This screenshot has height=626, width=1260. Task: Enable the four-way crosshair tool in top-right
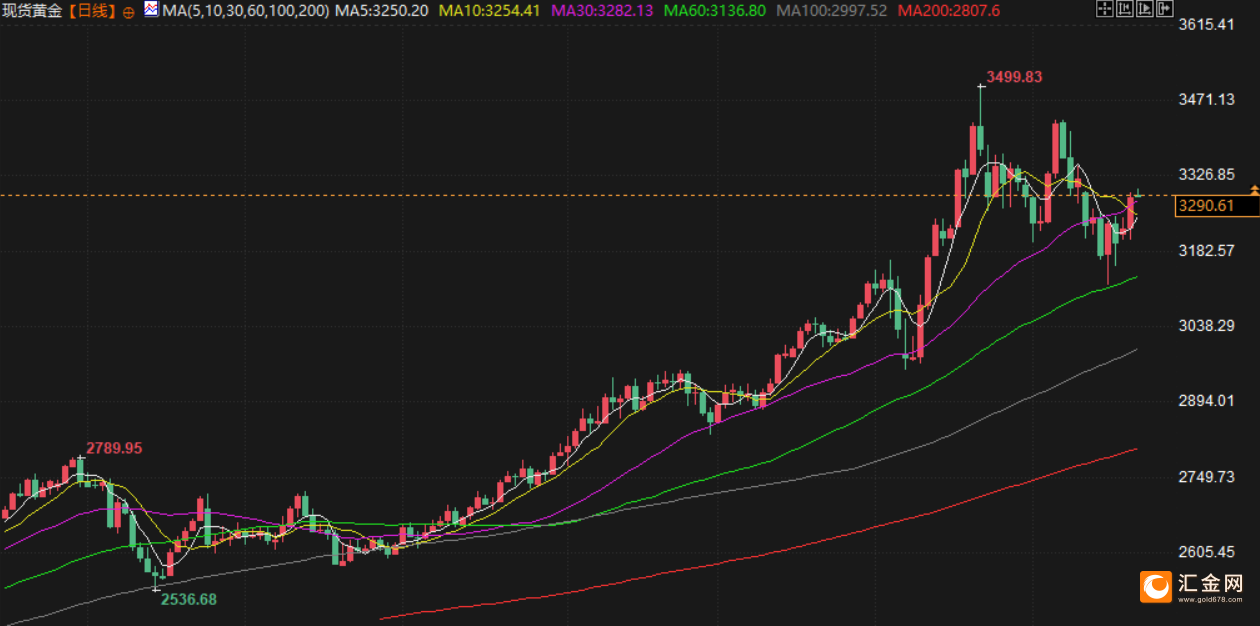[1104, 10]
